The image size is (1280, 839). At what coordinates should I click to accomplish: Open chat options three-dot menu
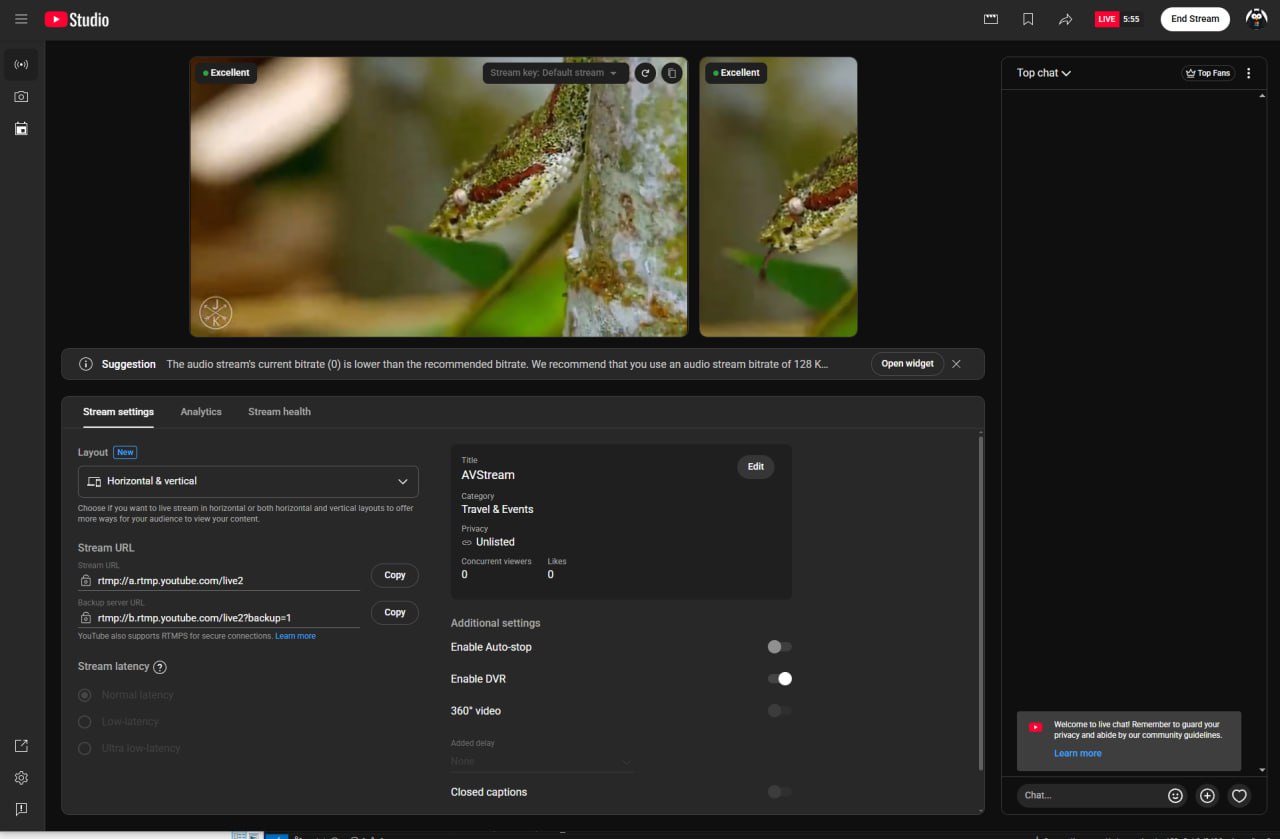click(x=1248, y=73)
